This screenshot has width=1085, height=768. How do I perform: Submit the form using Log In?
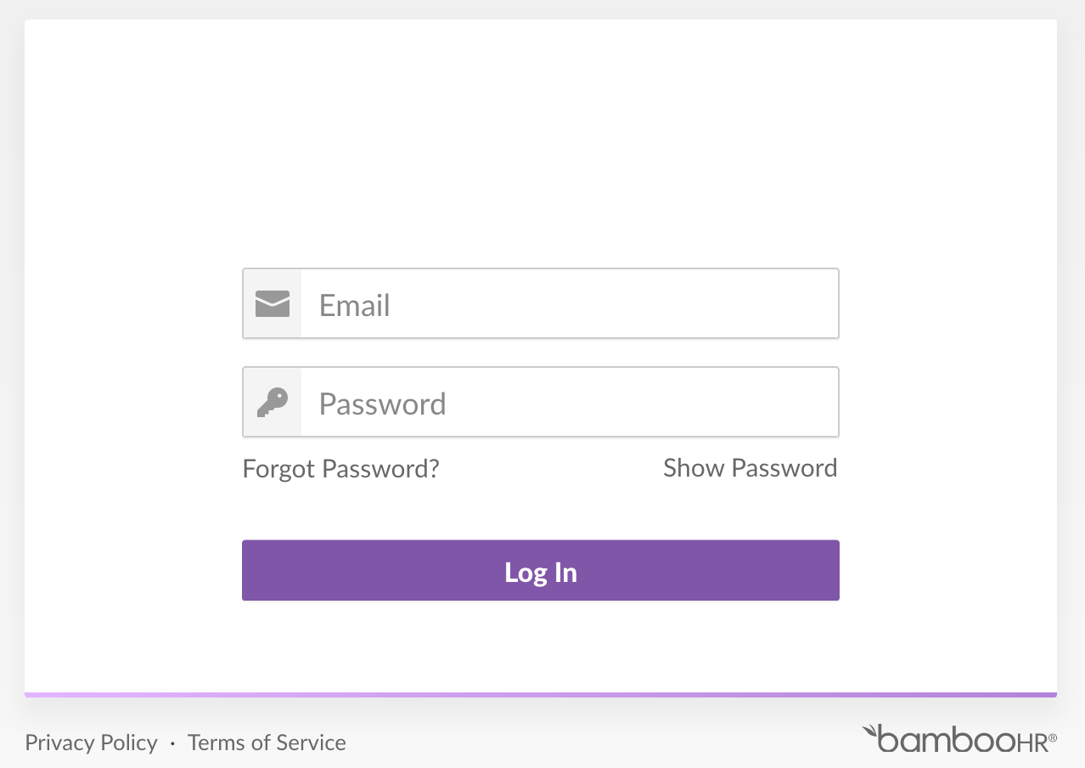[540, 571]
